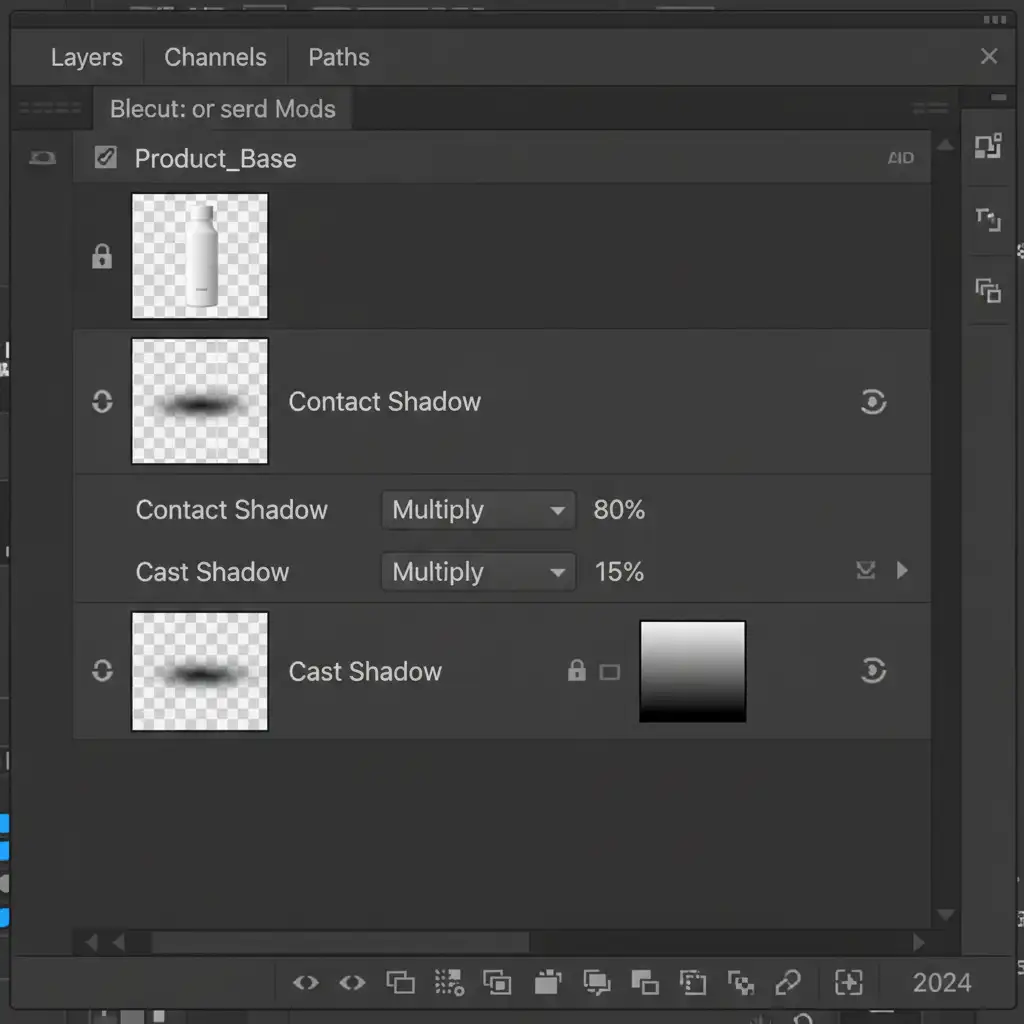The image size is (1024, 1024).
Task: Click the Cast Shadow layer name
Action: [365, 672]
